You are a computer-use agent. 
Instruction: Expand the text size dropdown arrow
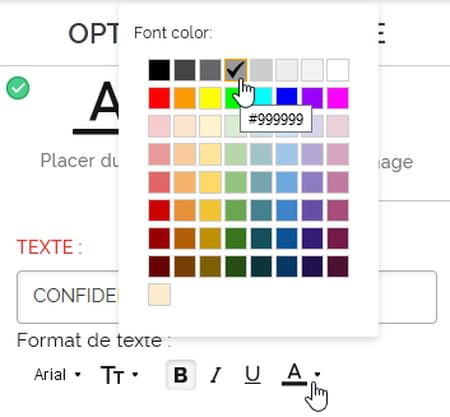135,374
